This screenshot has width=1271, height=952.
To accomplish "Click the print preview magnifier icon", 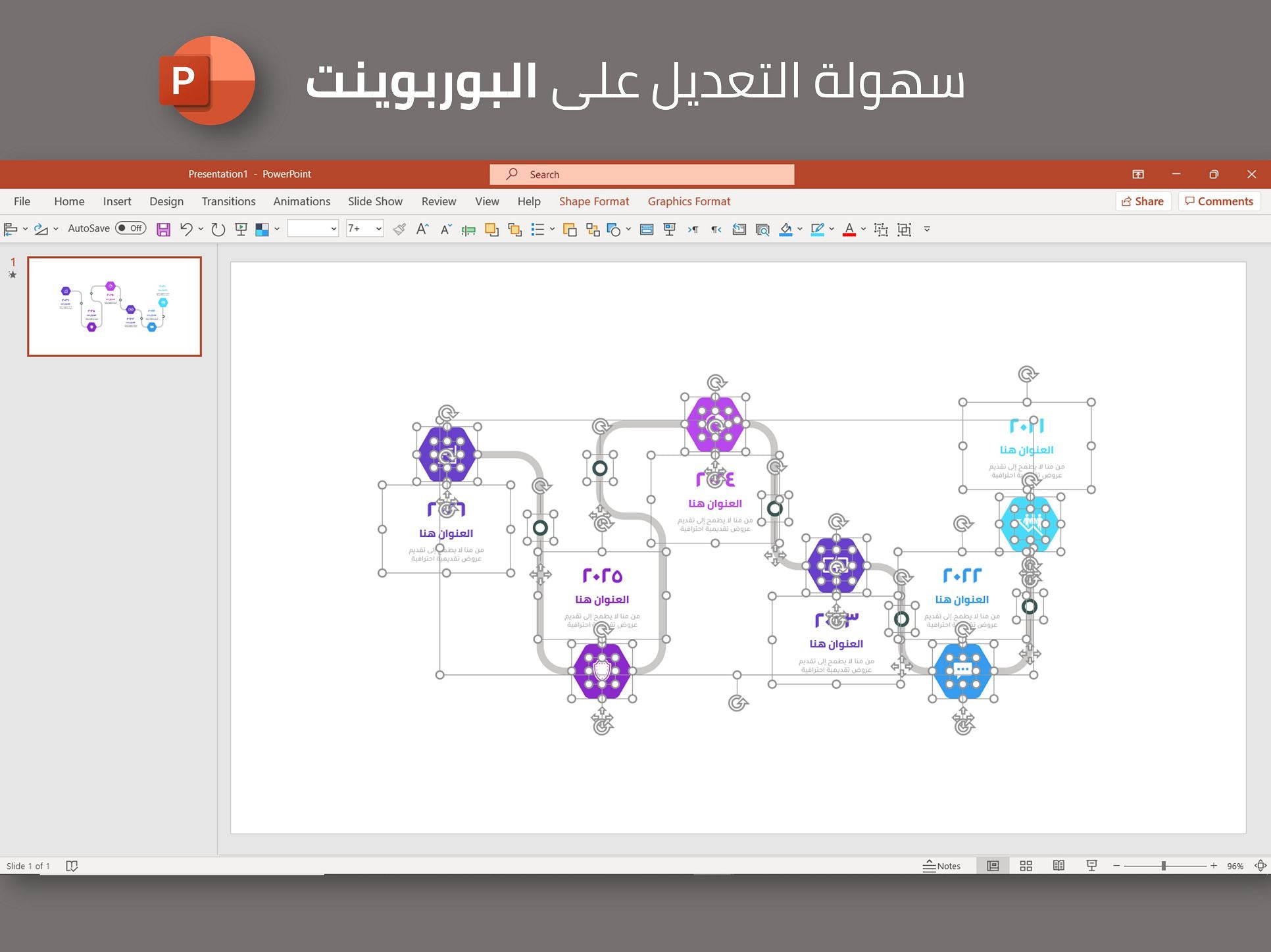I will click(762, 229).
